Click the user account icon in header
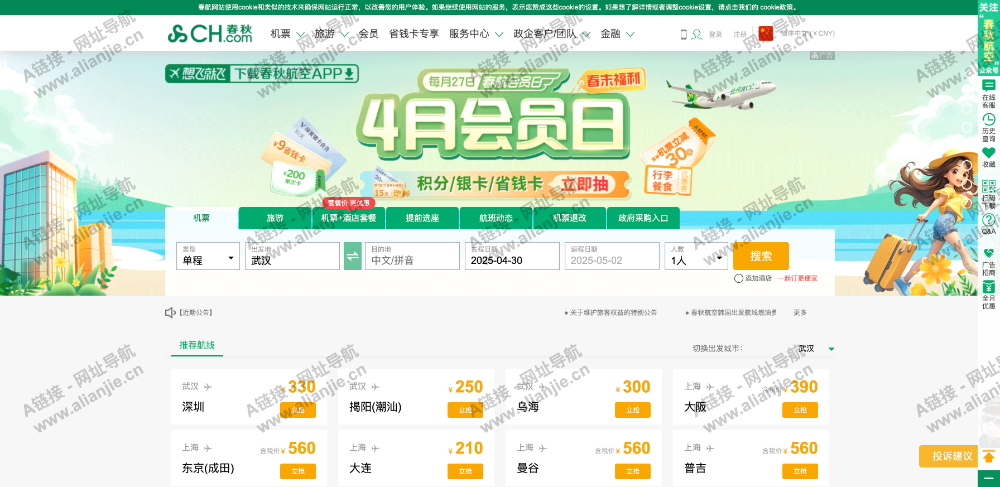The image size is (1000, 487). pos(697,34)
